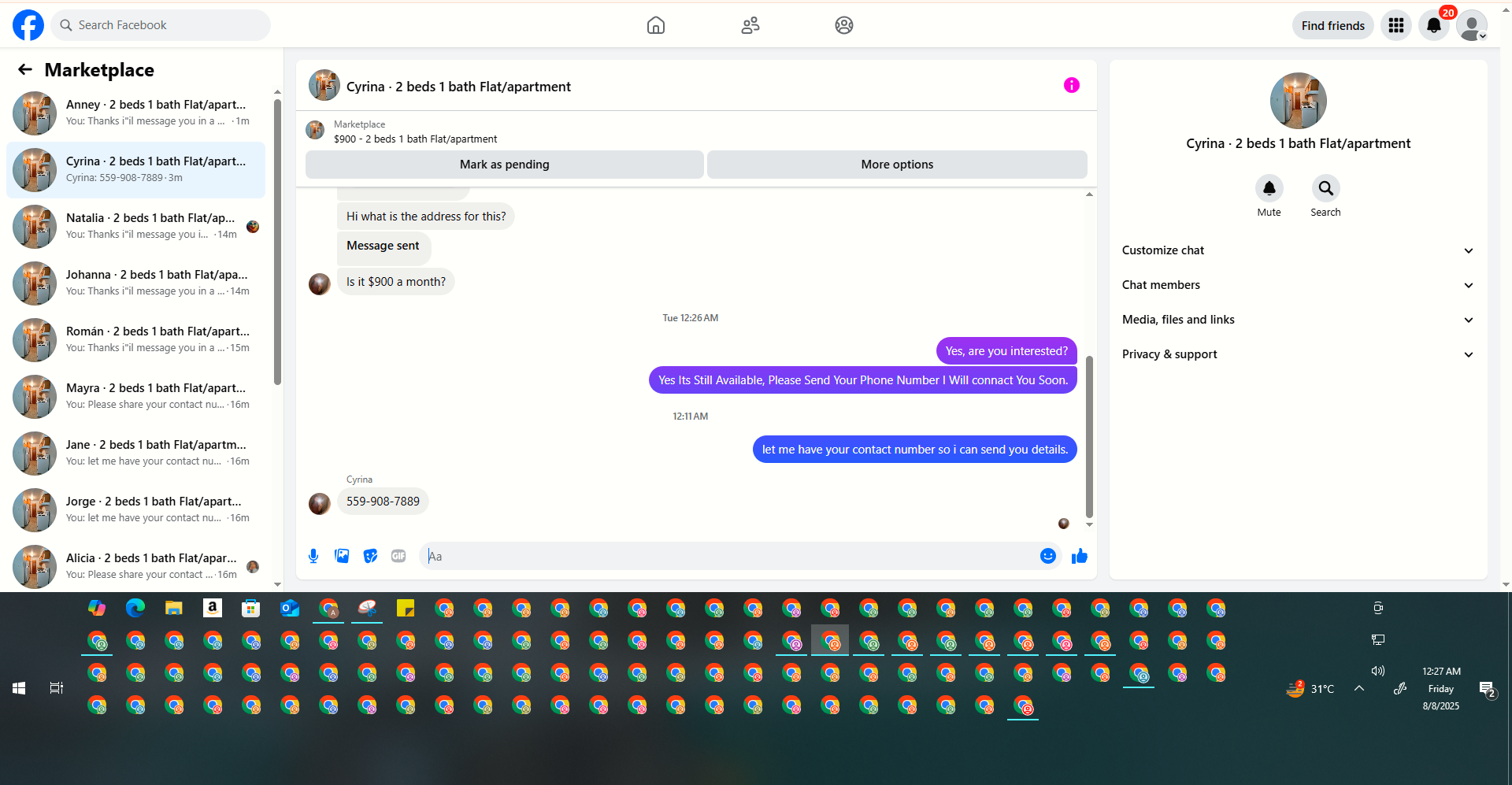Viewport: 1512px width, 785px height.
Task: Open Windows Start button
Action: (x=19, y=688)
